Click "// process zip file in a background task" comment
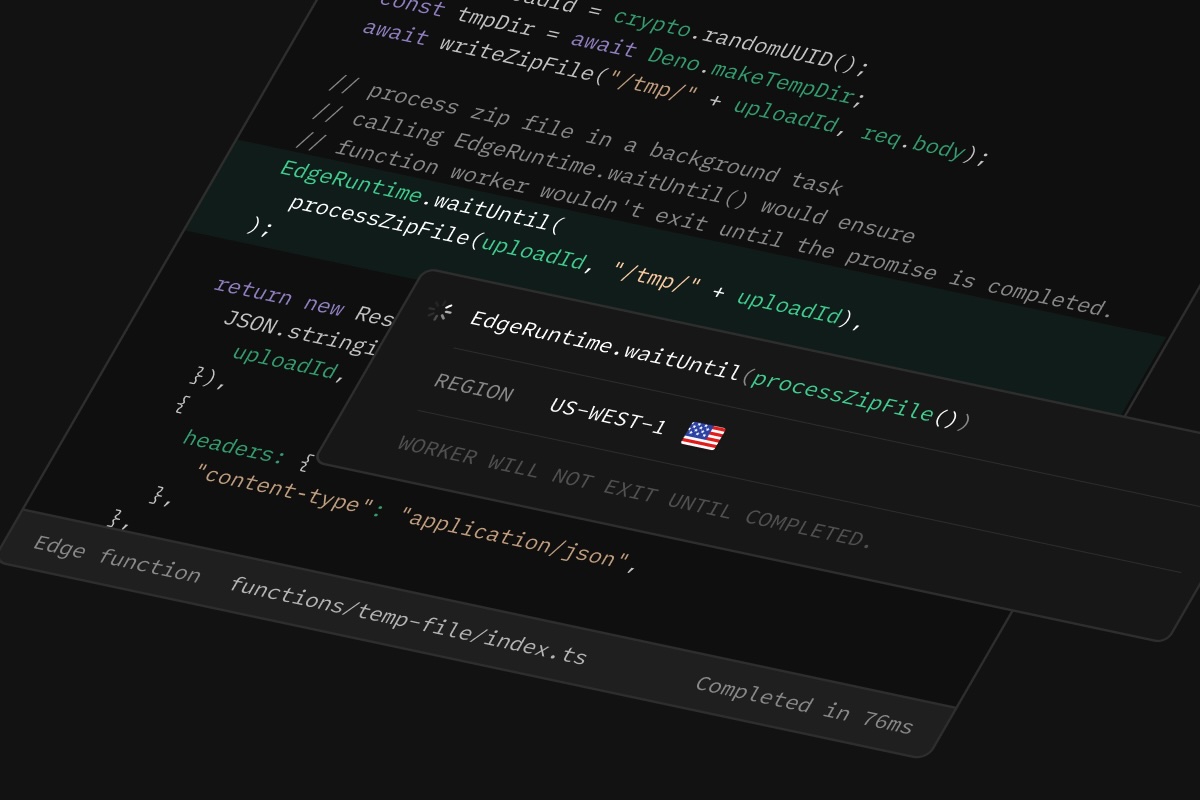 [x=585, y=135]
